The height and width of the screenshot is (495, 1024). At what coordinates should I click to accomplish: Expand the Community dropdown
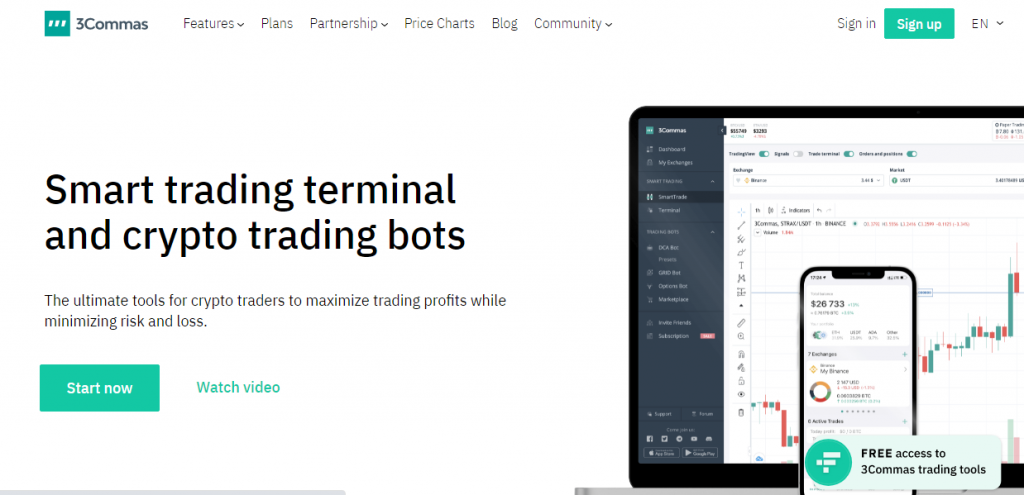coord(573,24)
